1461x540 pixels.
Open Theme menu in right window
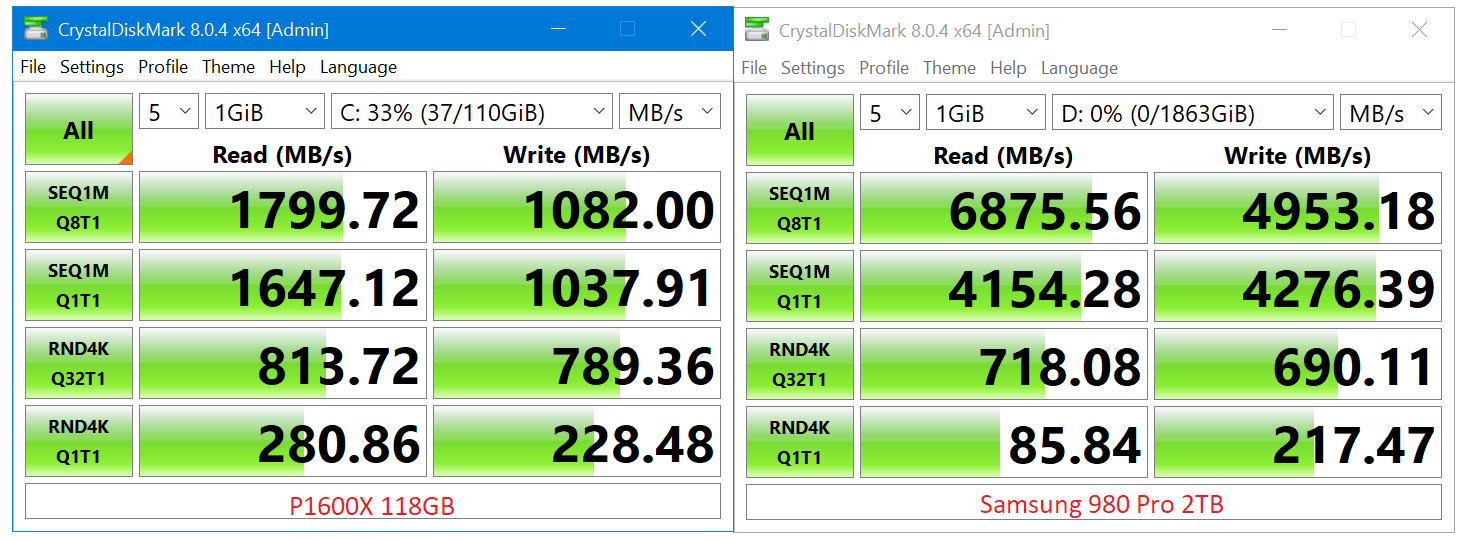tap(949, 68)
